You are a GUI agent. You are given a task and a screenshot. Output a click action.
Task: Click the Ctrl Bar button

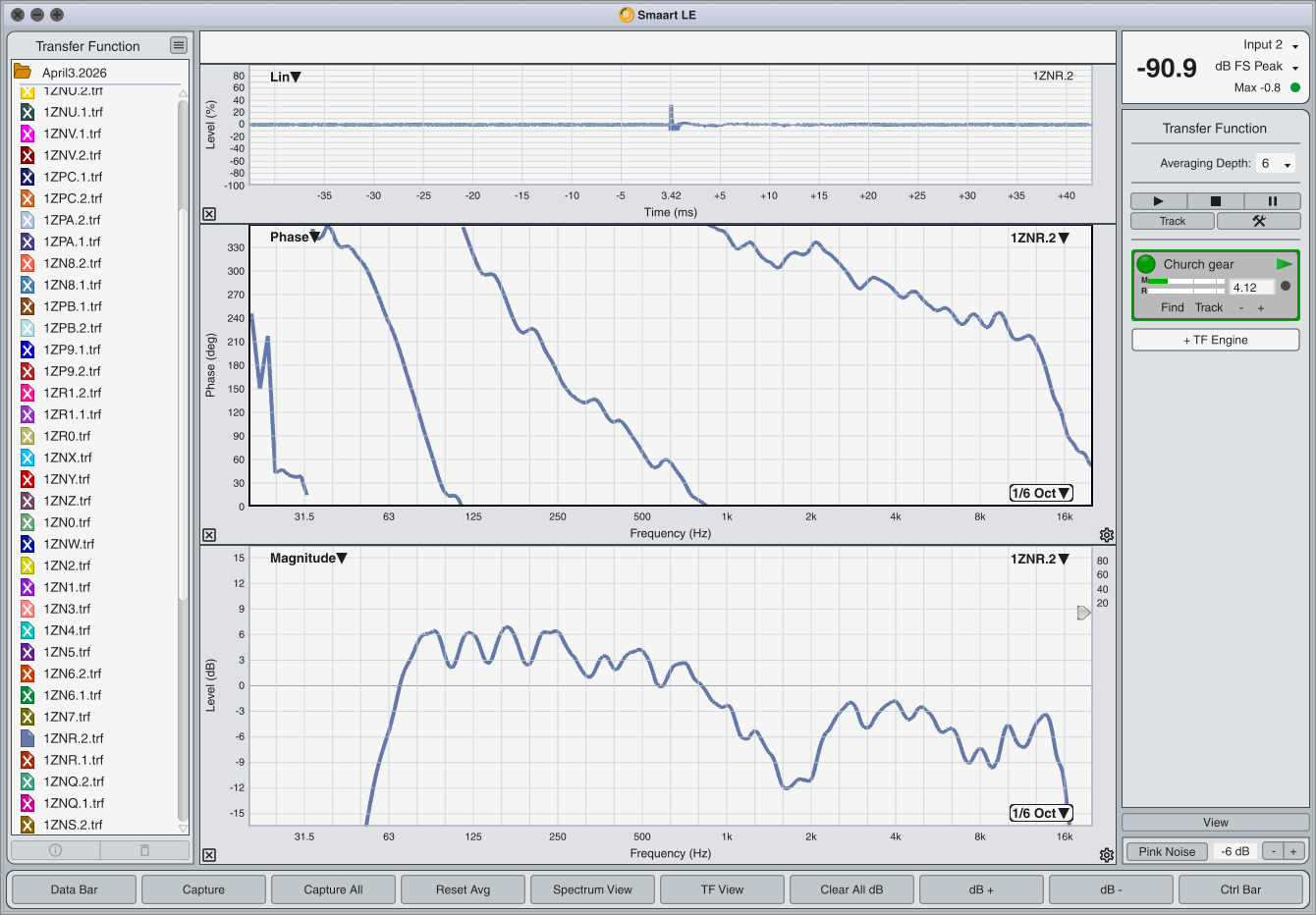pyautogui.click(x=1240, y=889)
